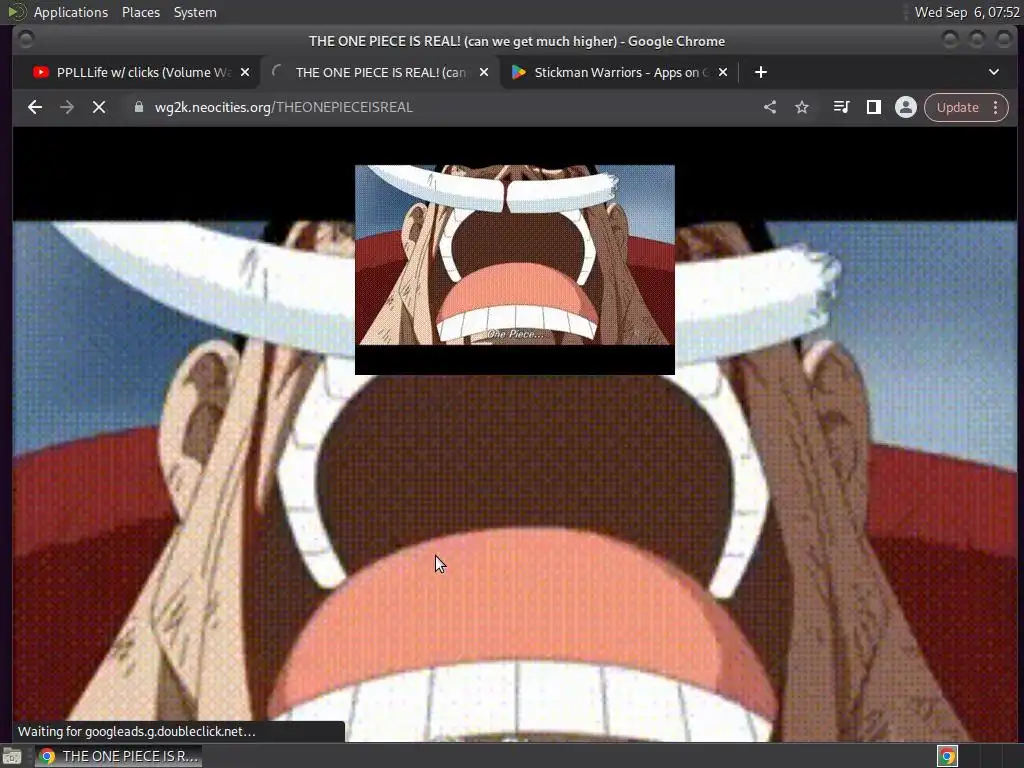
Task: Click the Google Play favicon on tab
Action: [519, 72]
